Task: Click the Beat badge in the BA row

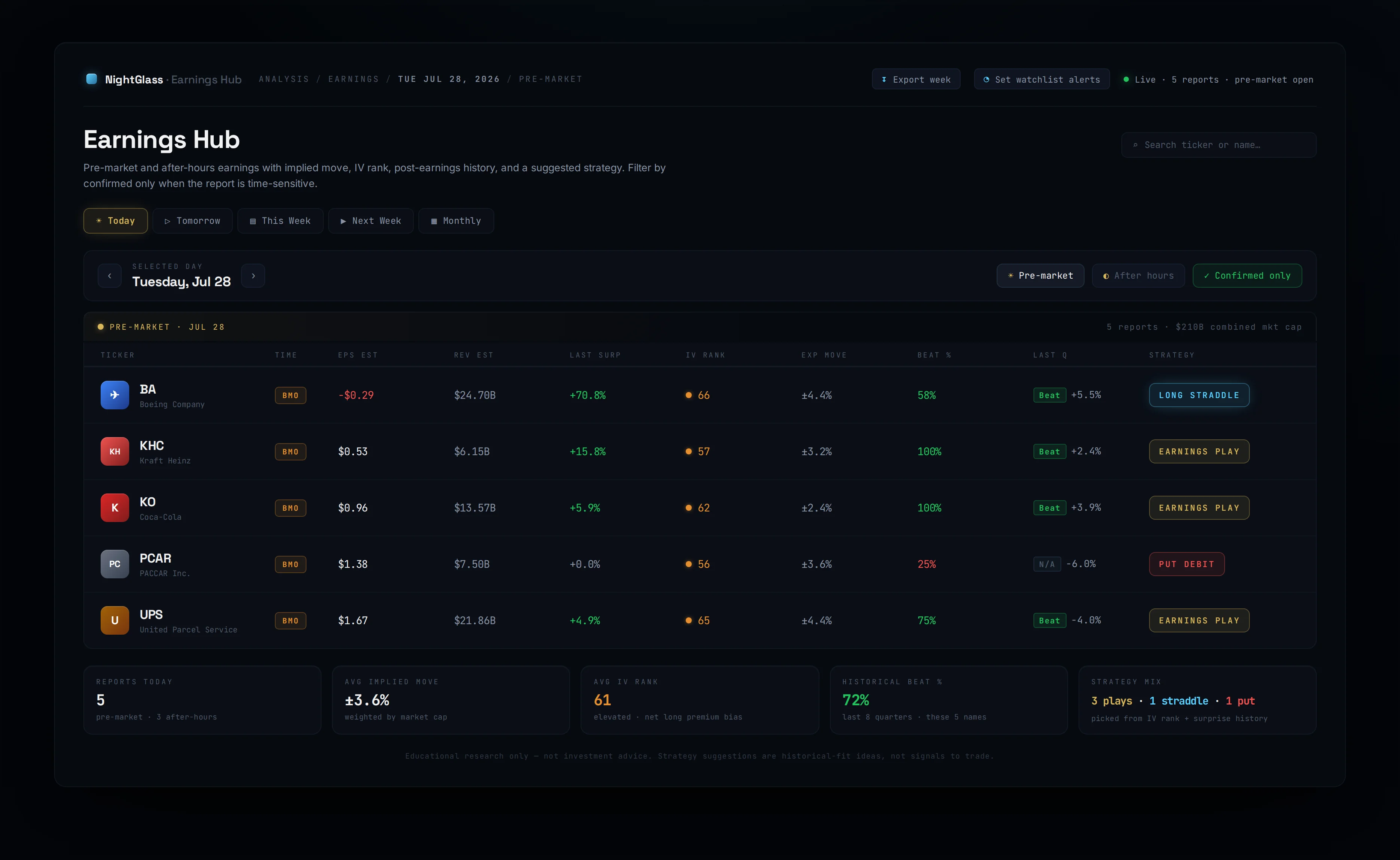Action: coord(1050,395)
